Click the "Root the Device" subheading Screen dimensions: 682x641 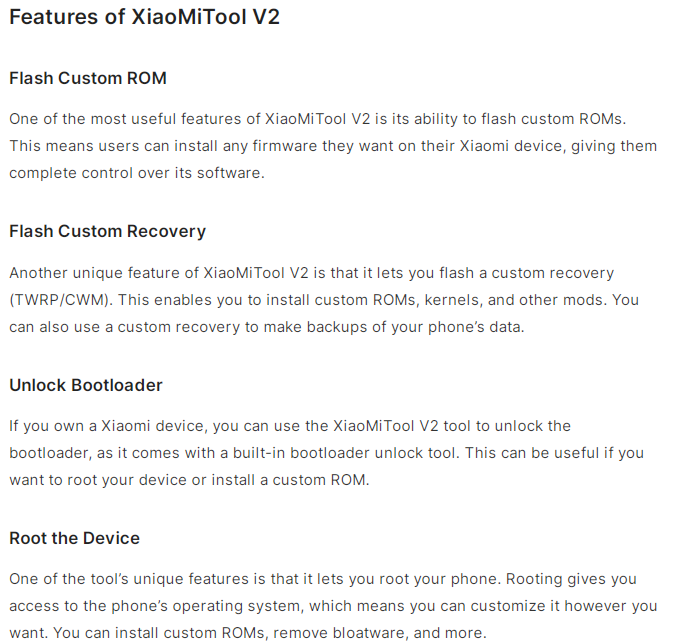[74, 538]
